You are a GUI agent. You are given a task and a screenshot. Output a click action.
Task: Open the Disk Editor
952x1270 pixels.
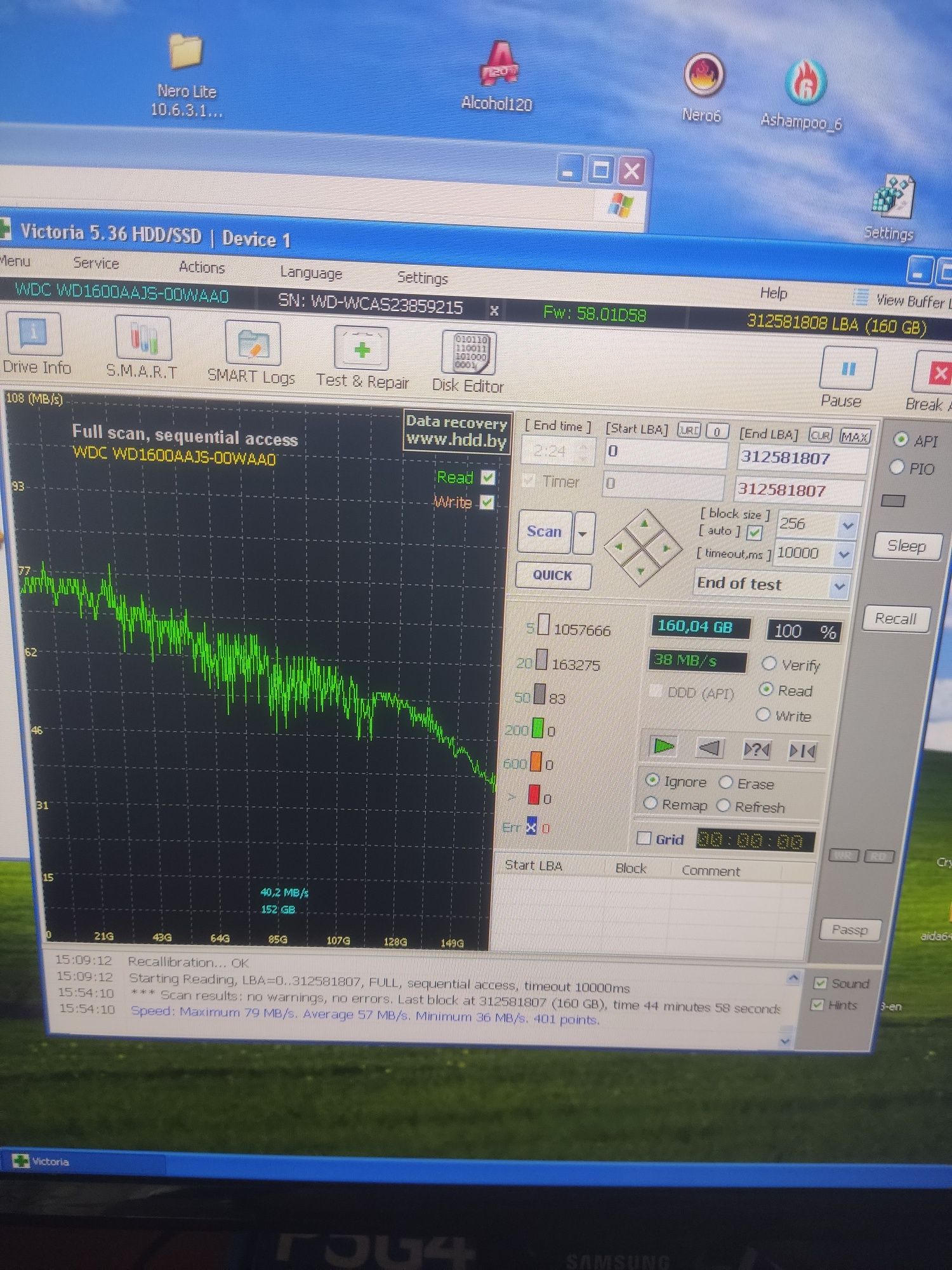click(x=468, y=362)
